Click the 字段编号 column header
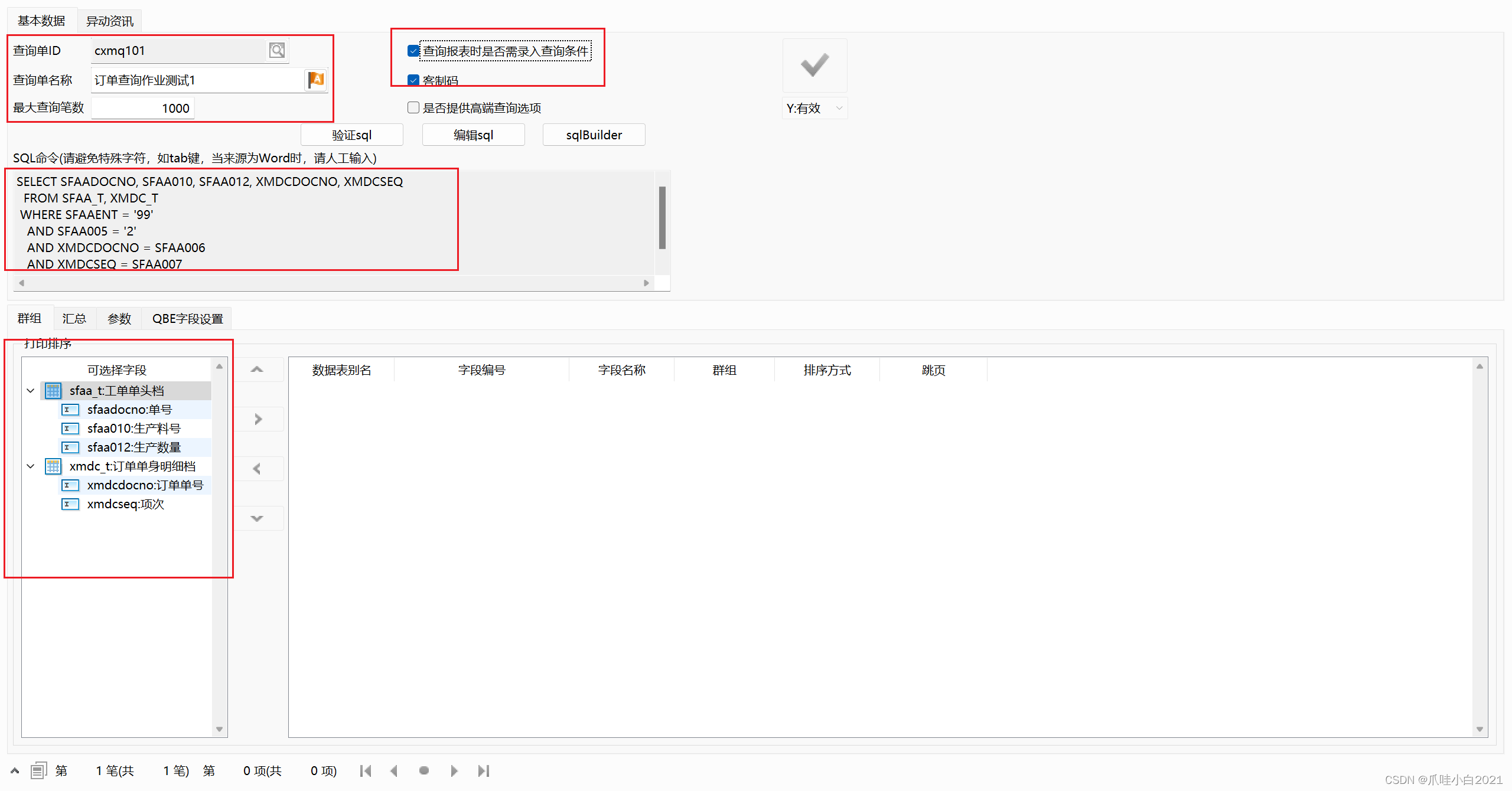The height and width of the screenshot is (791, 1512). coord(482,370)
